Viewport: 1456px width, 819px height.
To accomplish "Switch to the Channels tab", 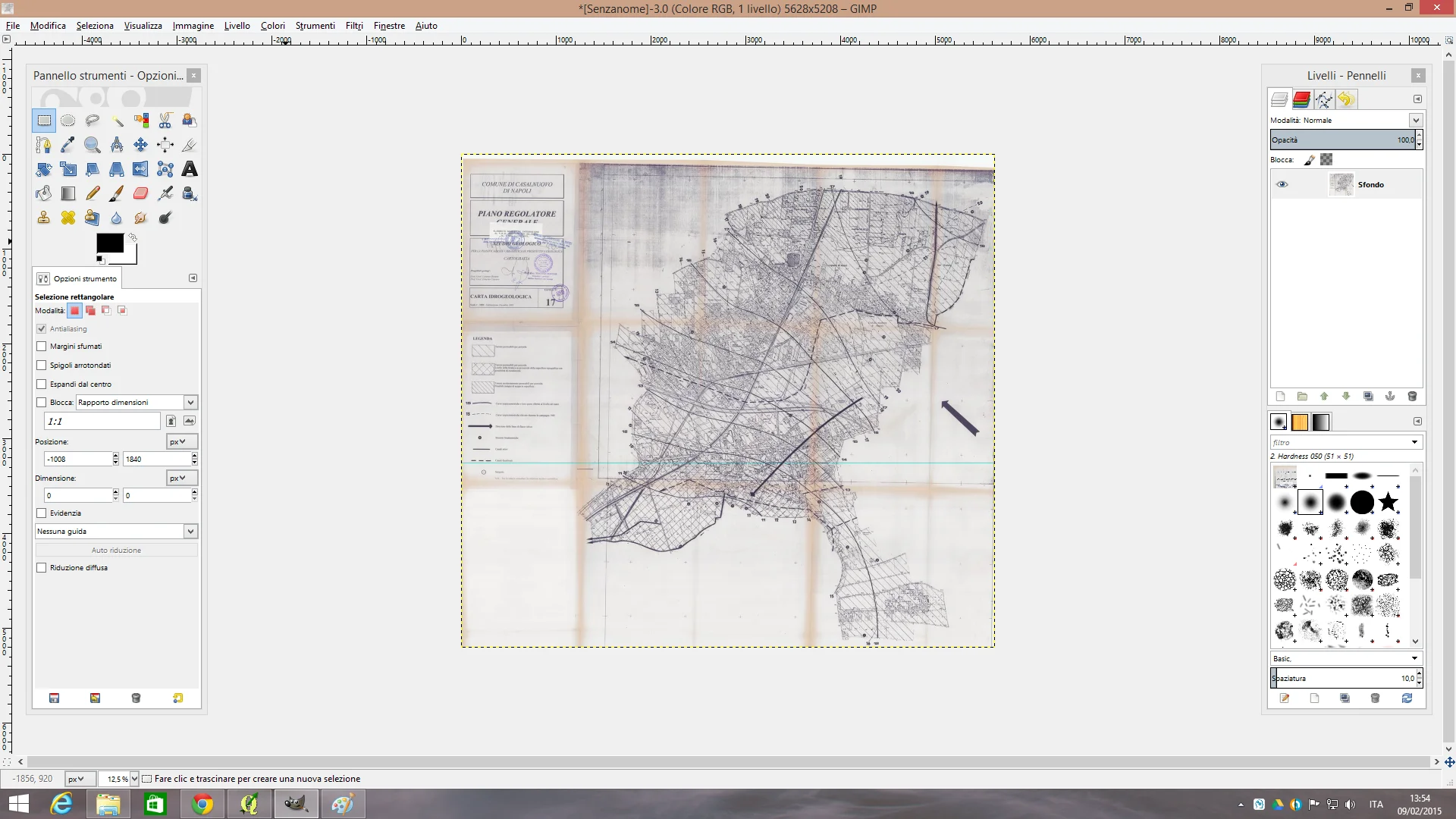I will [1301, 99].
